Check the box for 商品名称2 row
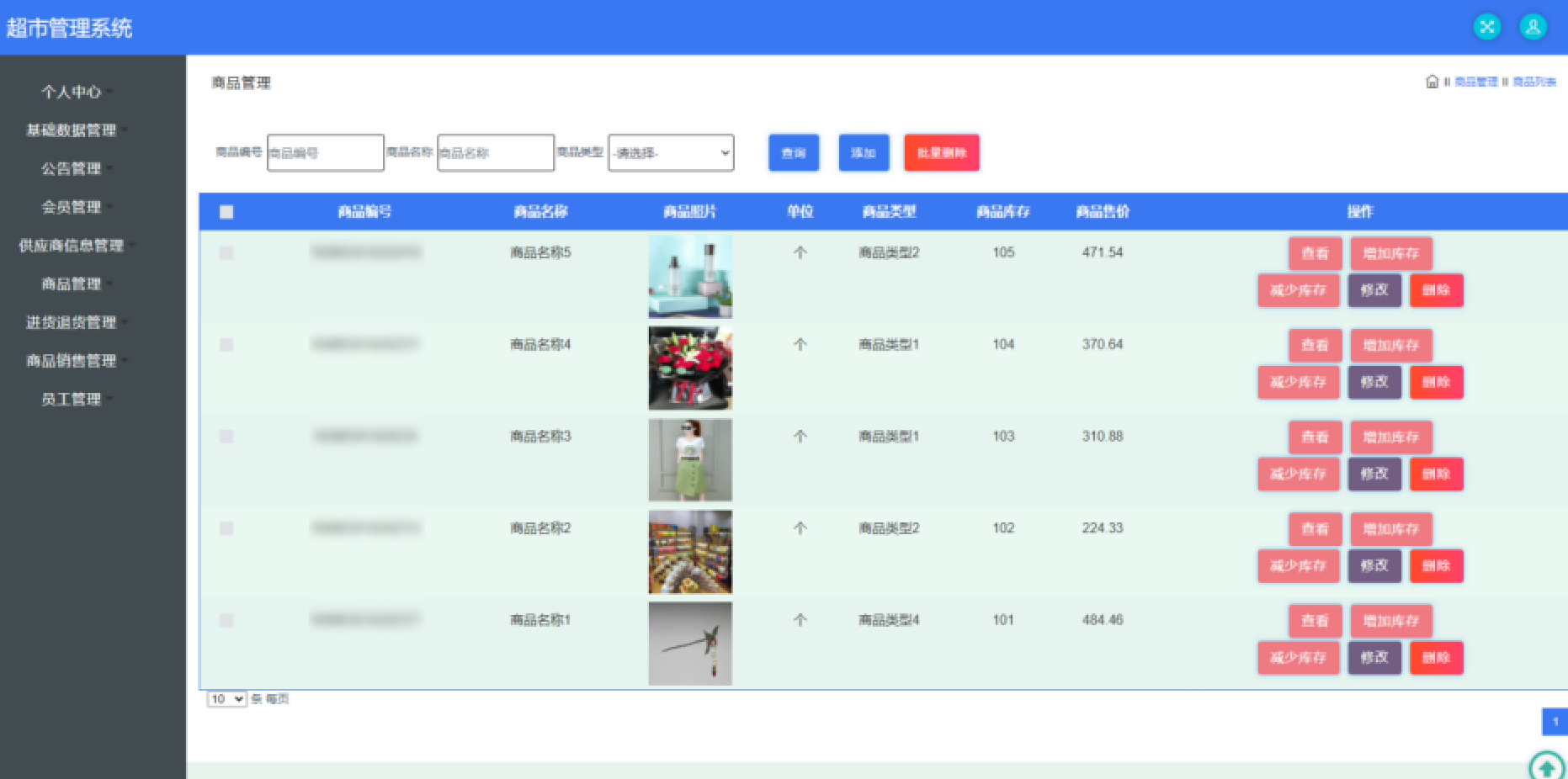 pyautogui.click(x=226, y=528)
